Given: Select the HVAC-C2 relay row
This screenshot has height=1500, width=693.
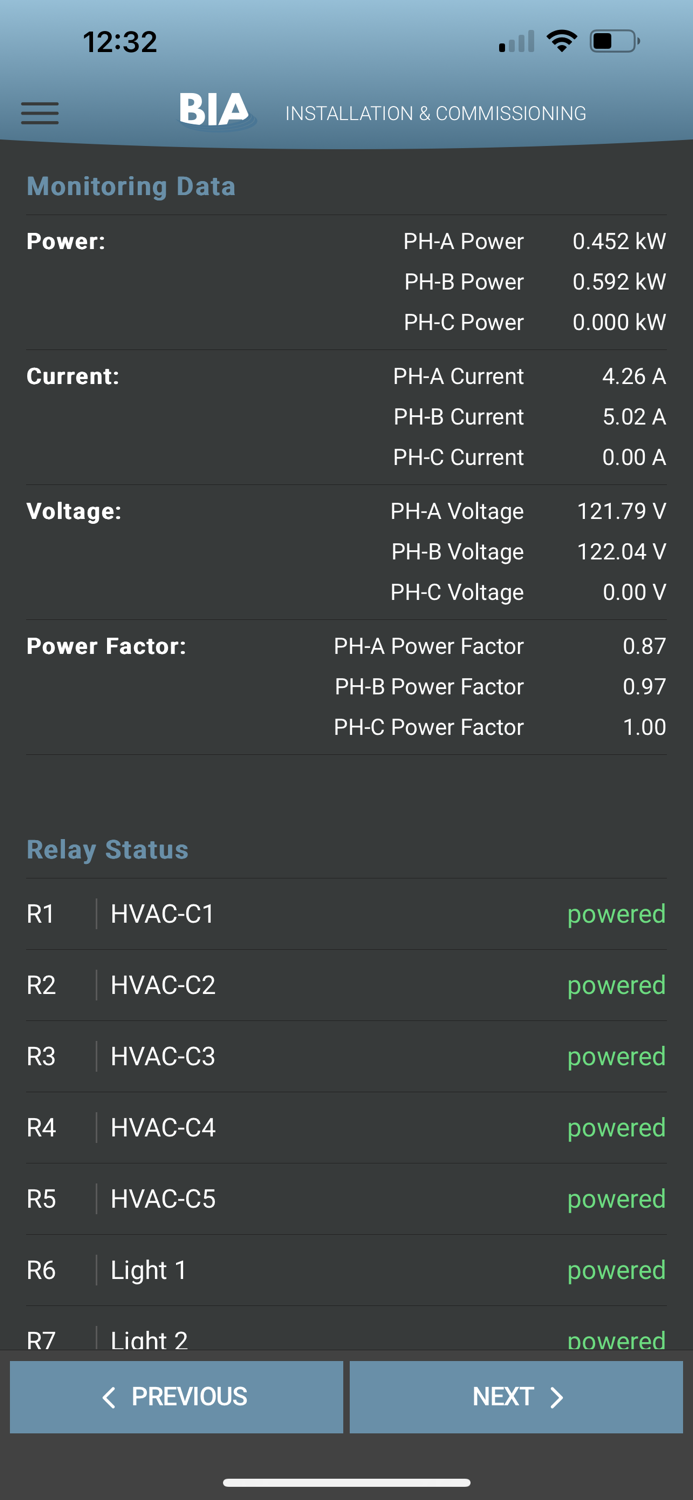Looking at the screenshot, I should (346, 985).
